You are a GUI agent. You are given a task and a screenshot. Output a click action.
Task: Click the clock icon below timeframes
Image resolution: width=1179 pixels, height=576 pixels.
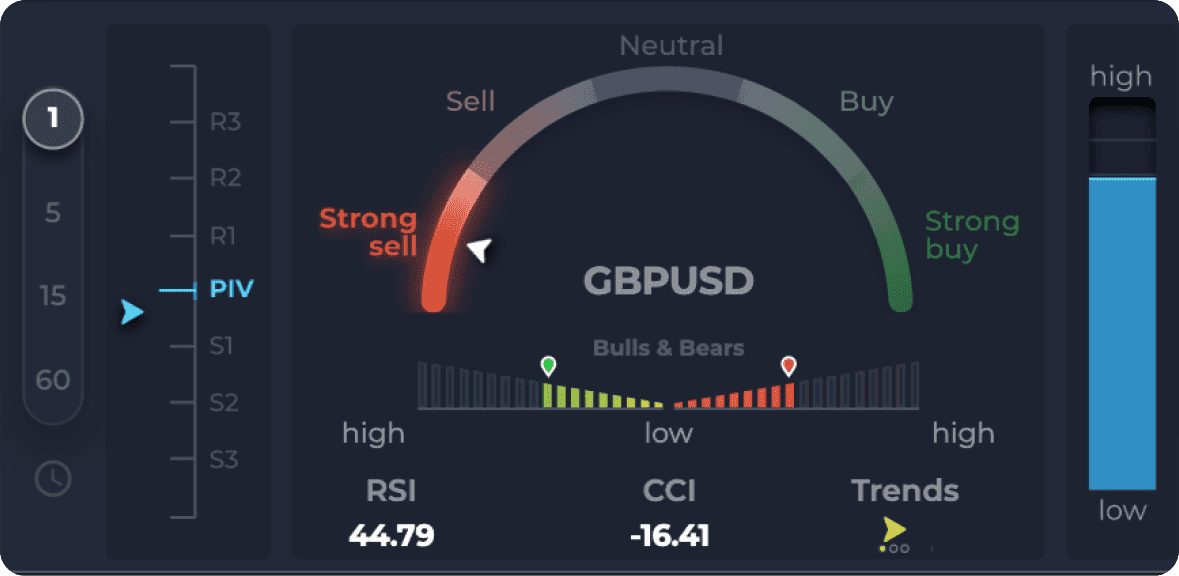(x=53, y=480)
